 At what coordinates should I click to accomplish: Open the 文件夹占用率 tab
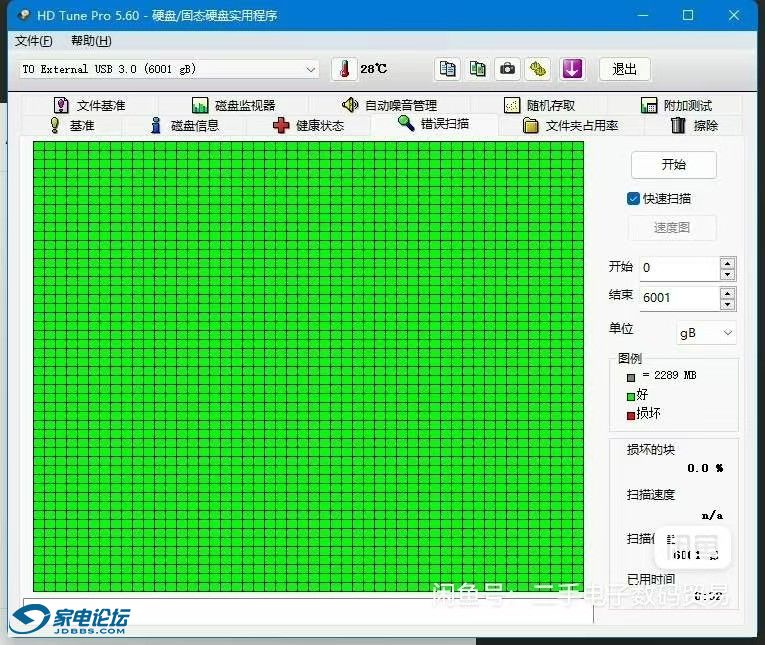(x=570, y=125)
